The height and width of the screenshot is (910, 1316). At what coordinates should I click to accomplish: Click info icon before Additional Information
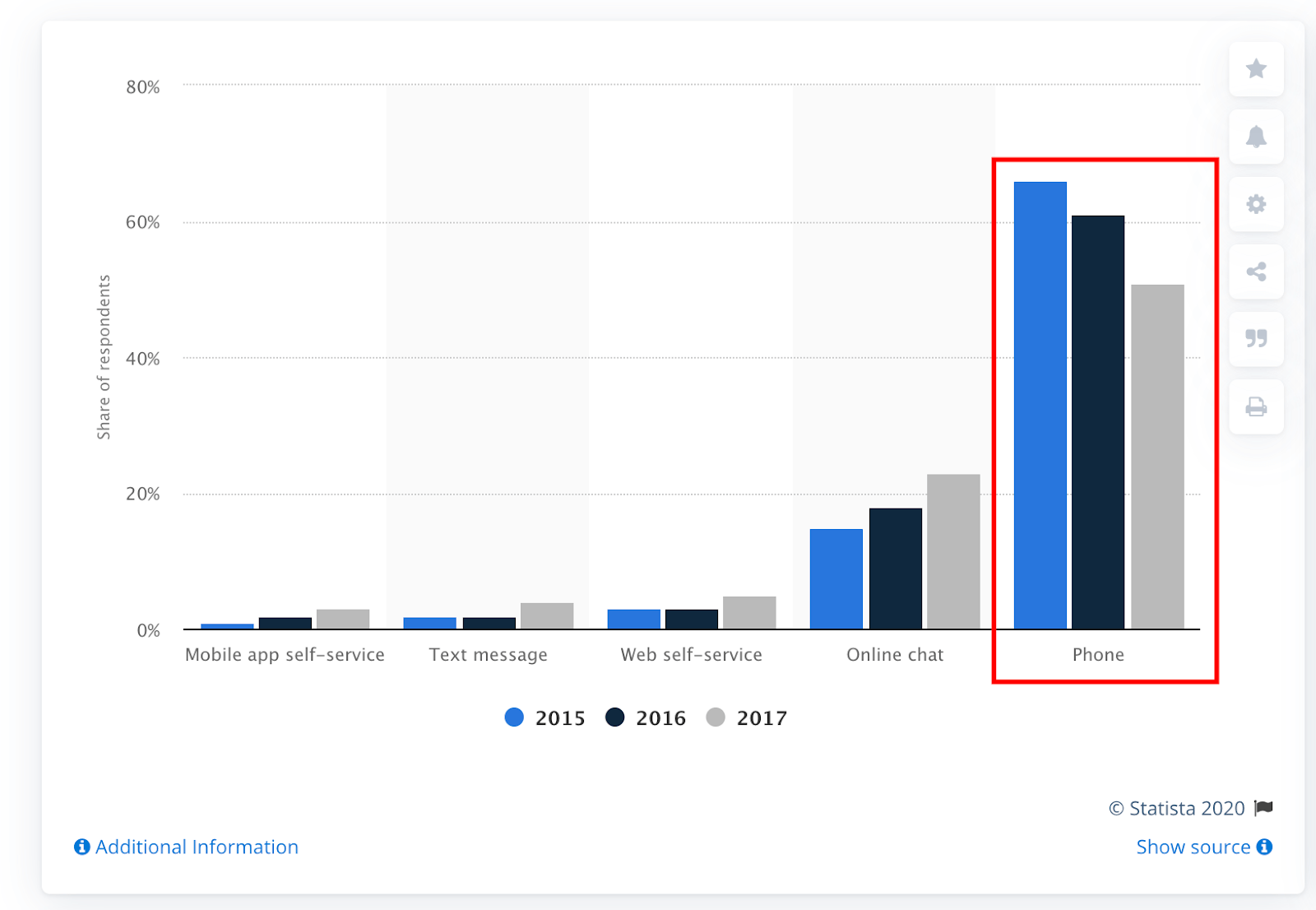(82, 847)
